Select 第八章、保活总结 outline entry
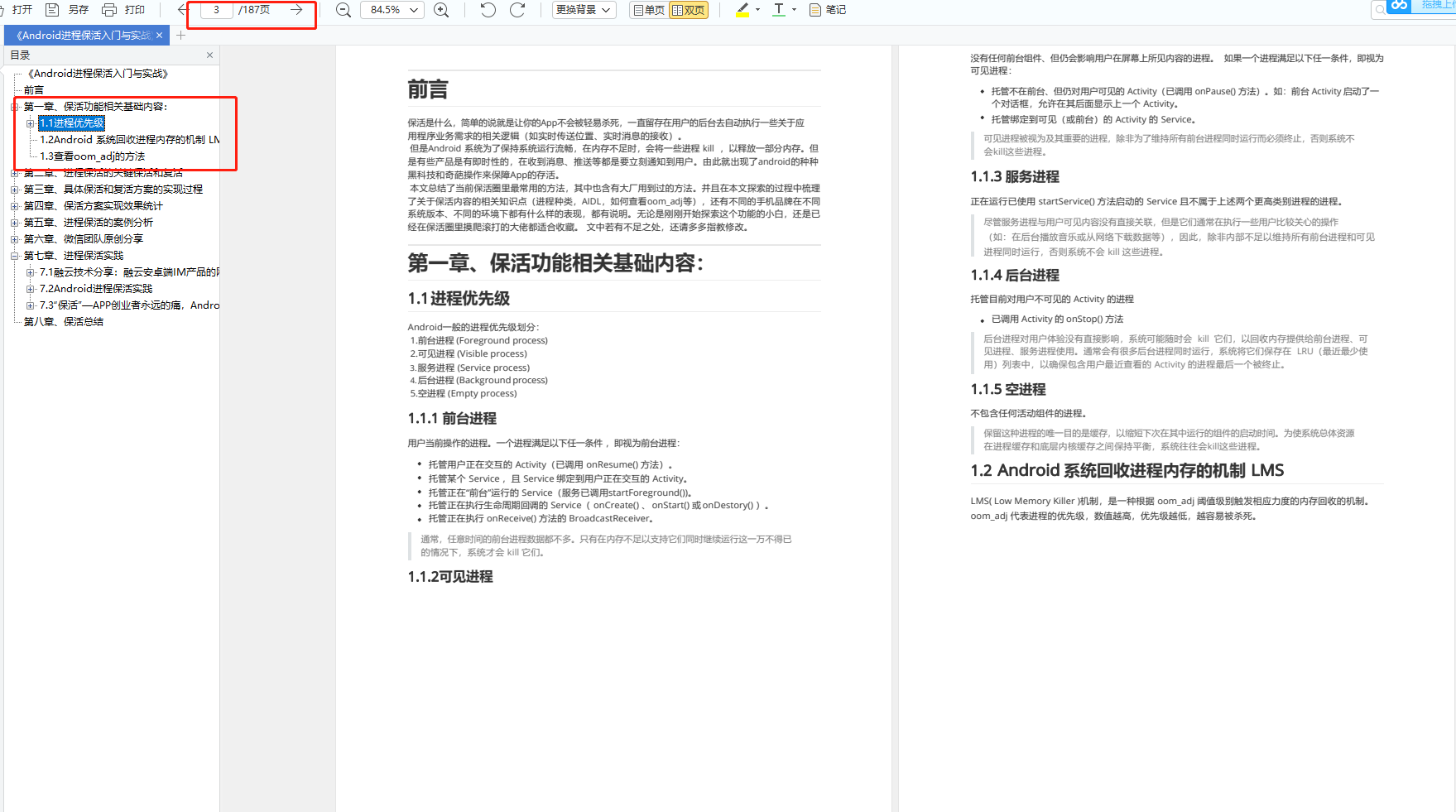 point(64,322)
